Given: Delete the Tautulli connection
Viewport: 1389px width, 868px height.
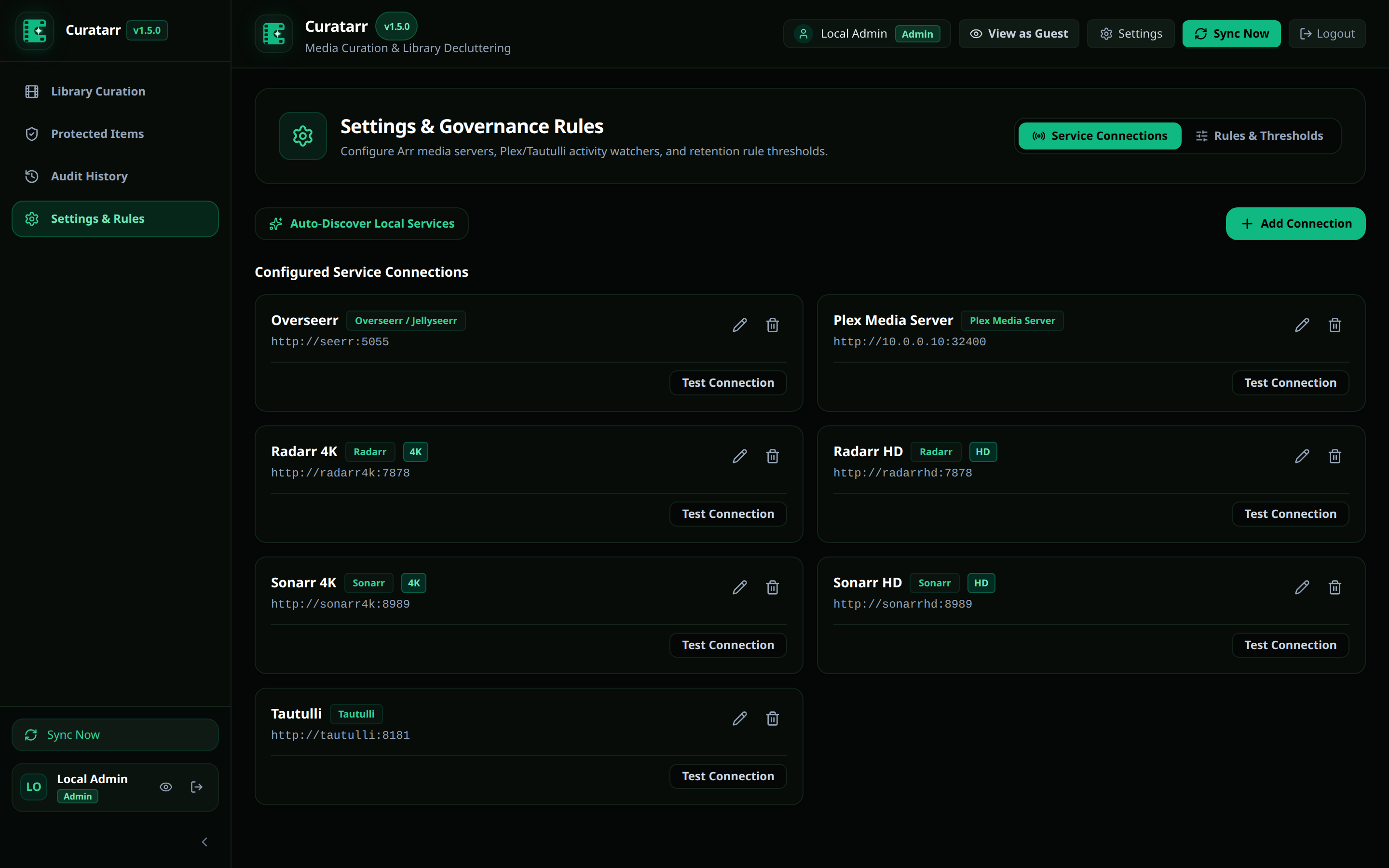Looking at the screenshot, I should click(773, 719).
